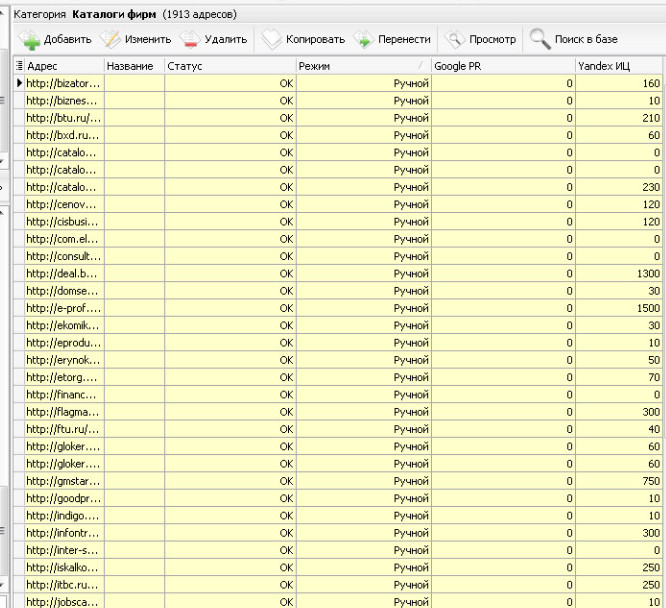
Task: Click the Поиск в базе magnifier icon
Action: (x=540, y=40)
